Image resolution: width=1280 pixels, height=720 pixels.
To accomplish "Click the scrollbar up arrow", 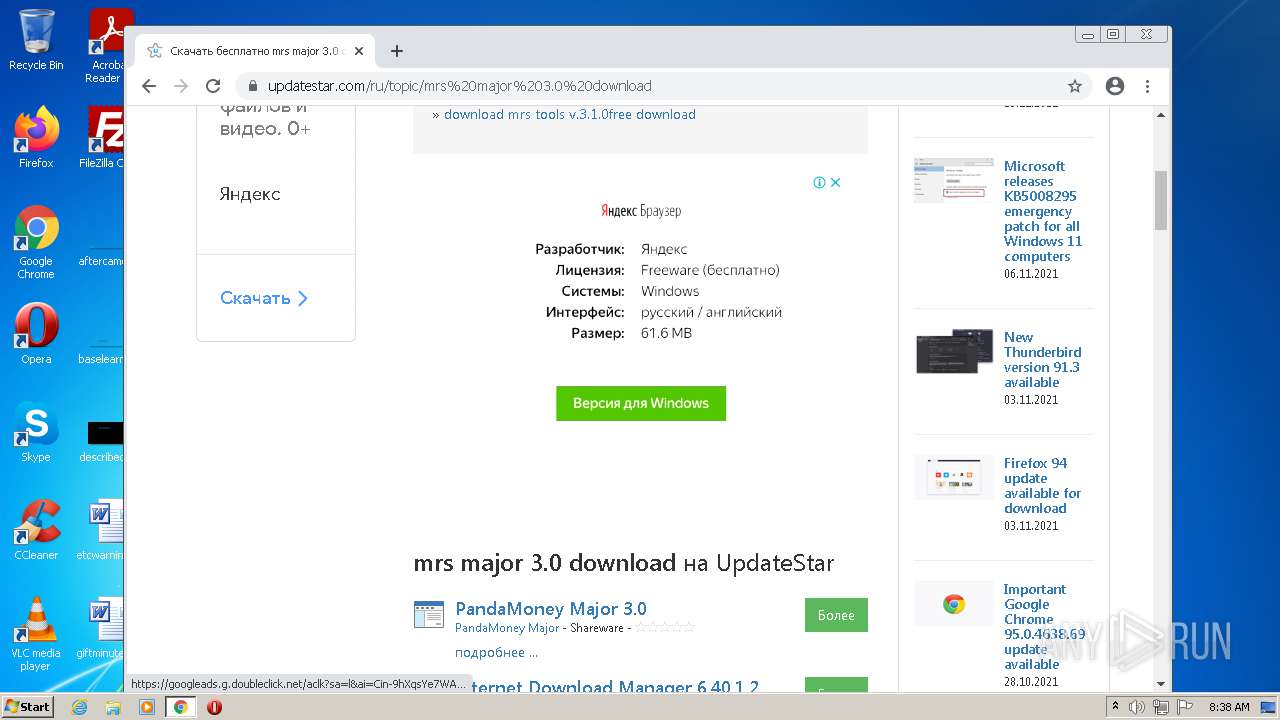I will [1161, 113].
